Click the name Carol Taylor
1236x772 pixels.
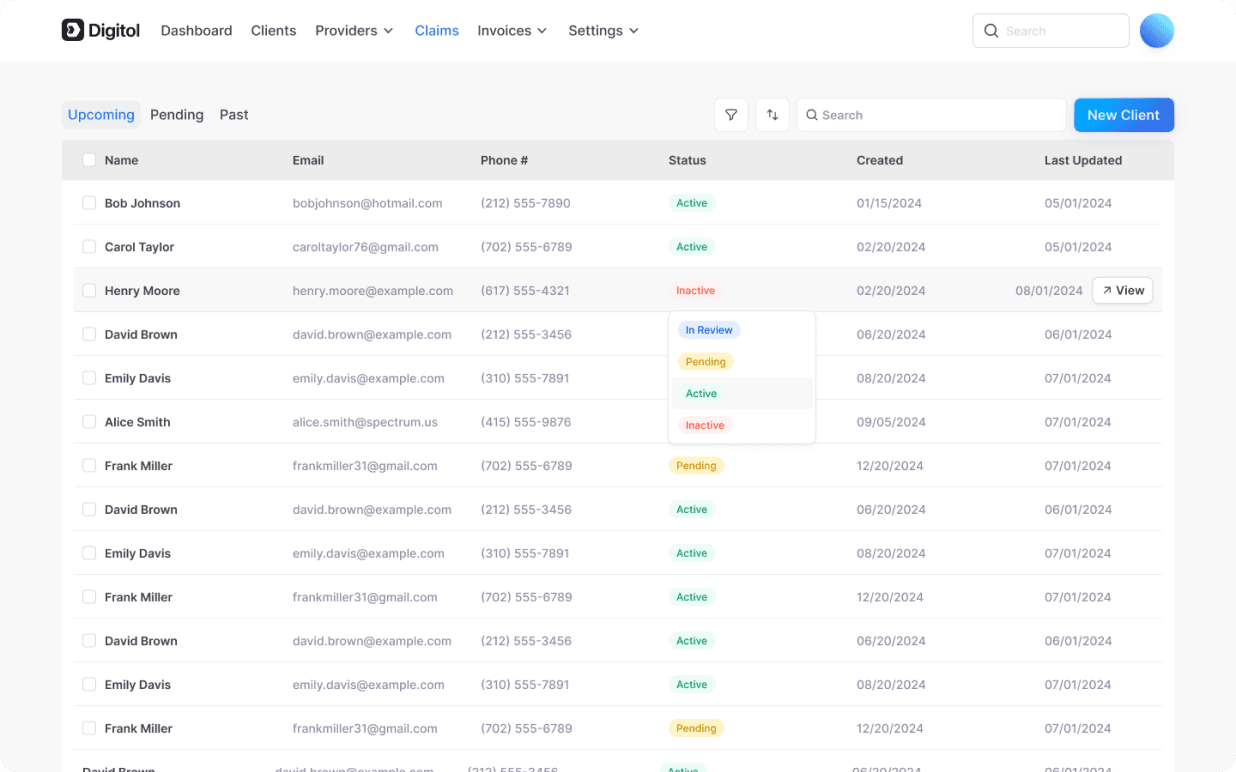click(139, 247)
